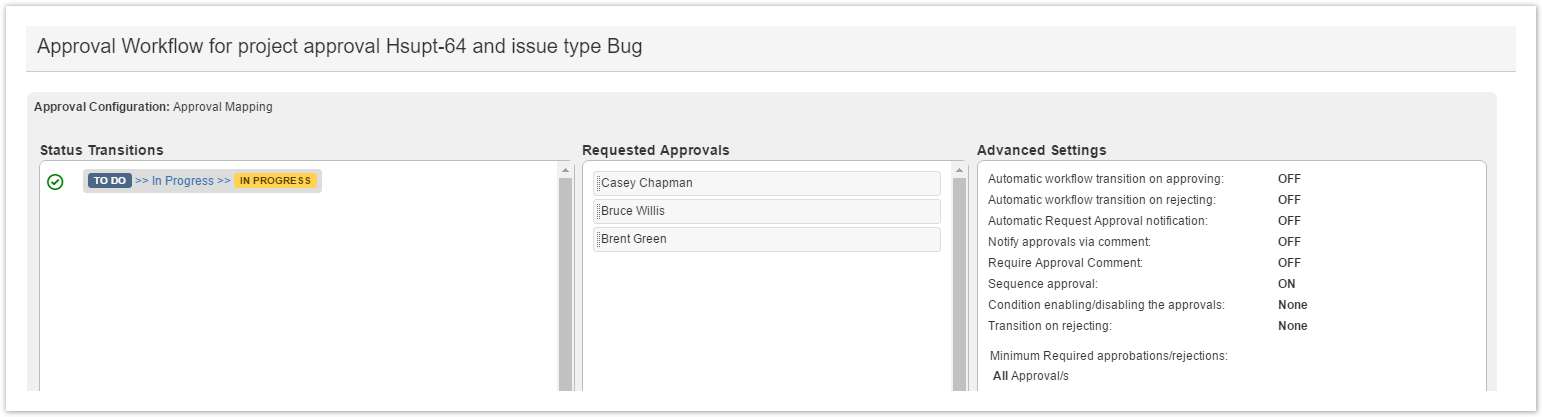
Task: Click the yellow IN PROGRESS status badge
Action: pos(275,181)
